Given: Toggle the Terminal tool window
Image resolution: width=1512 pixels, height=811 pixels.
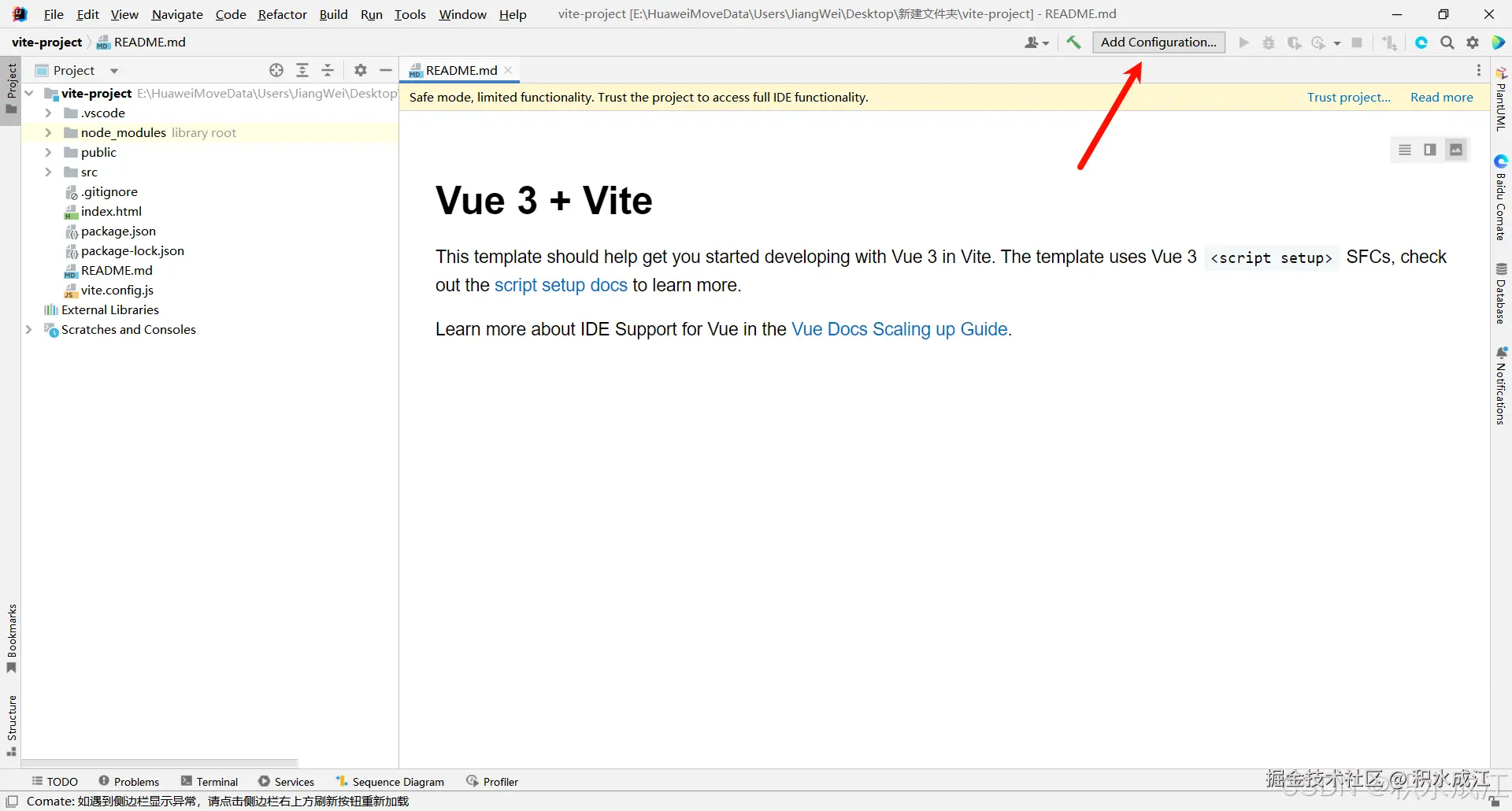Looking at the screenshot, I should click(x=209, y=781).
